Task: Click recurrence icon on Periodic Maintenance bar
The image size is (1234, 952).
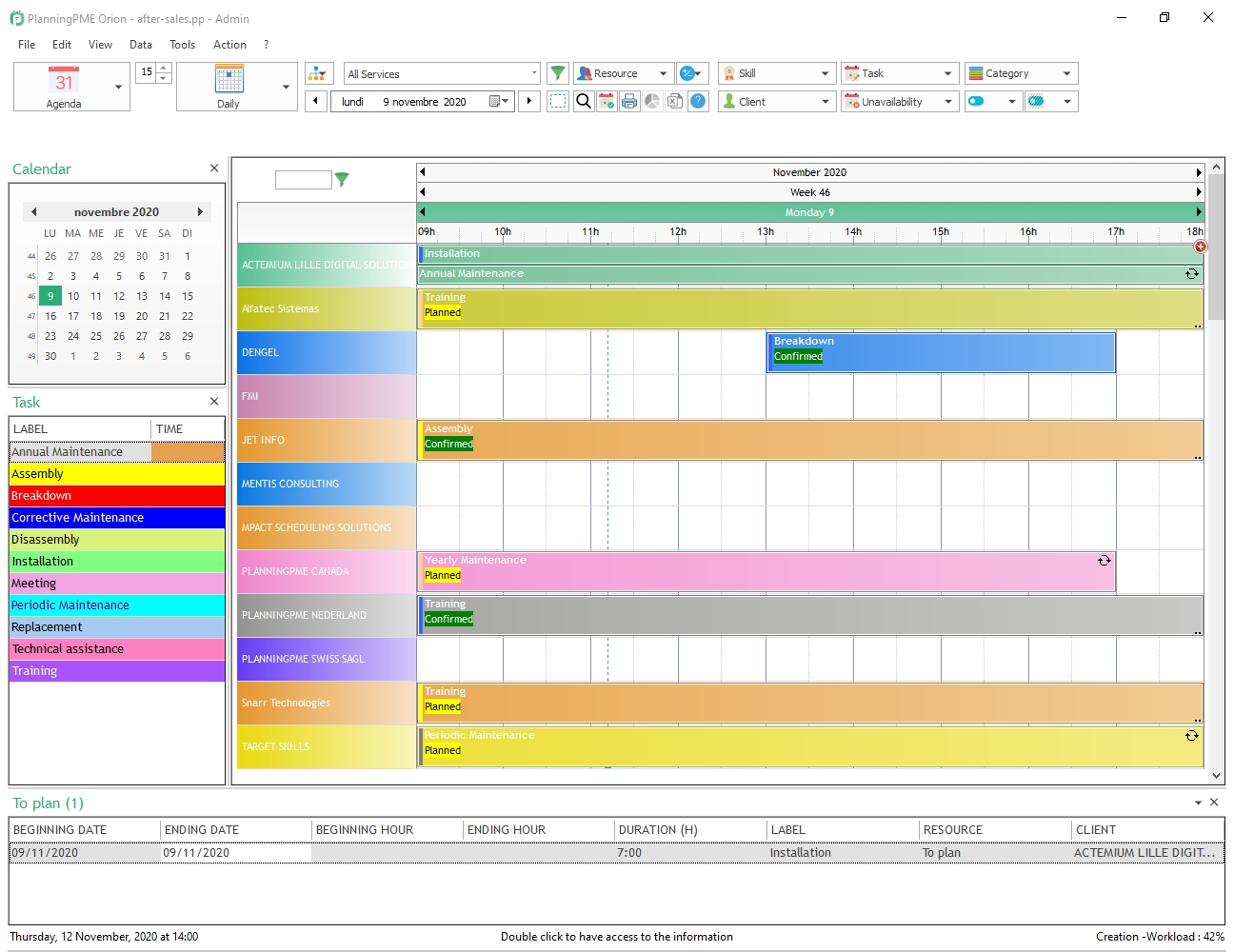Action: pos(1191,736)
